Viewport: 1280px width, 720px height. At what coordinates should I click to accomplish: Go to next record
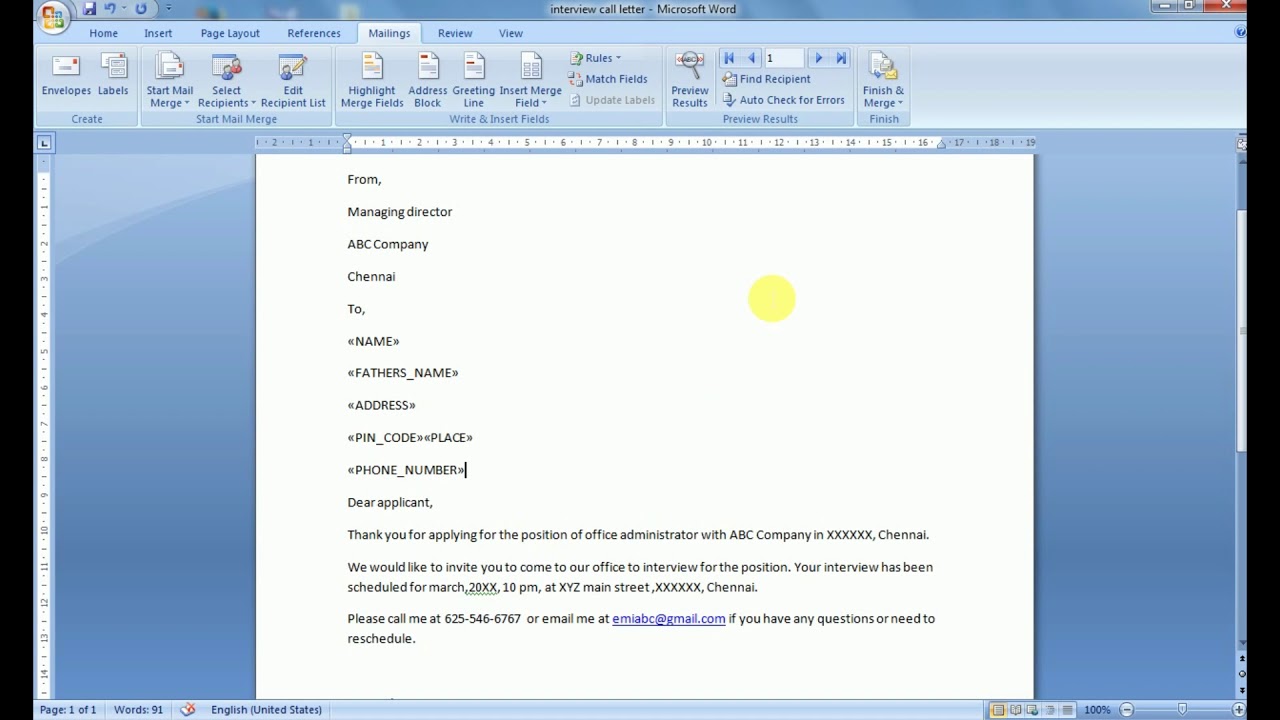click(x=818, y=58)
